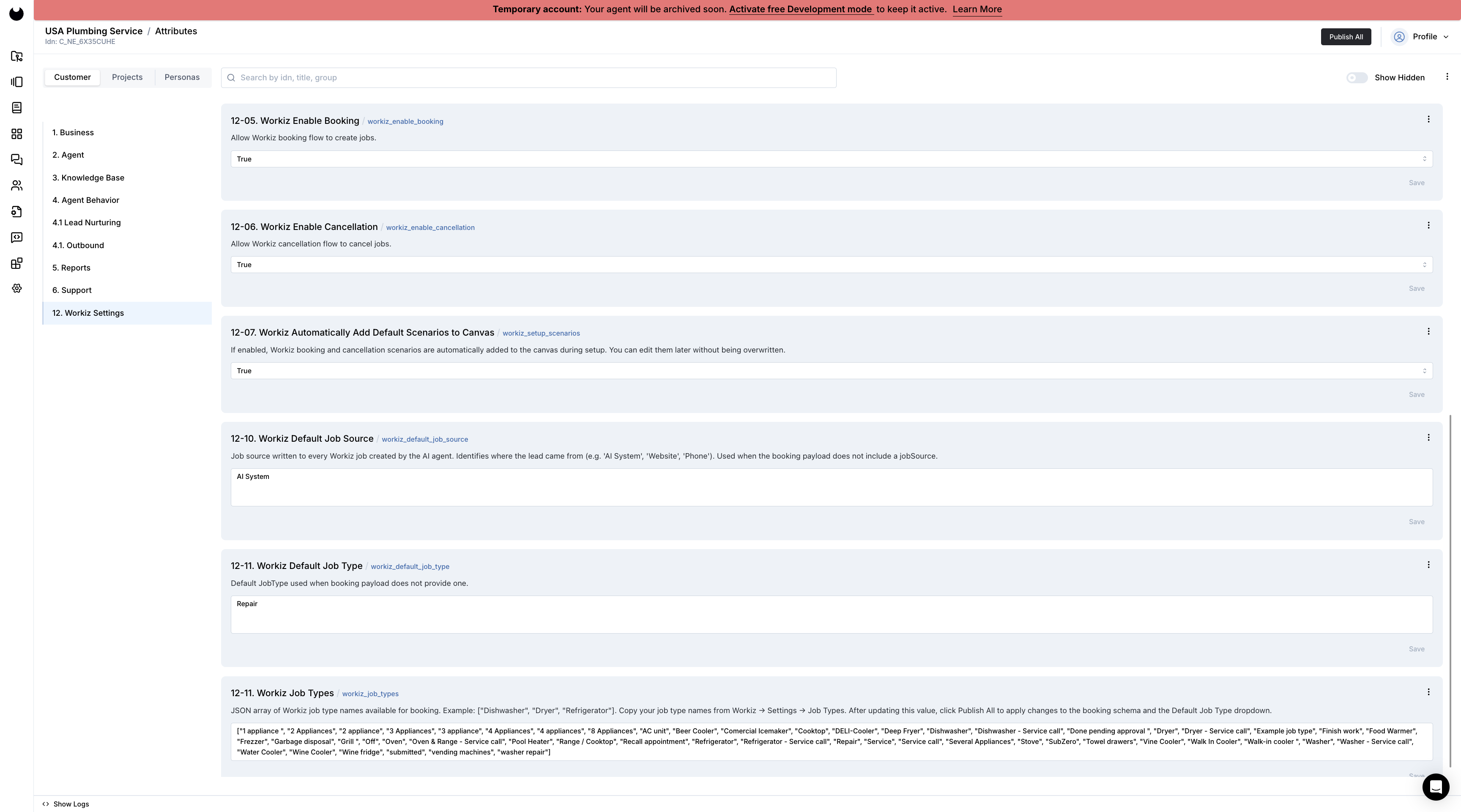
Task: Open the chat bubbles icon in sidebar
Action: [x=17, y=160]
